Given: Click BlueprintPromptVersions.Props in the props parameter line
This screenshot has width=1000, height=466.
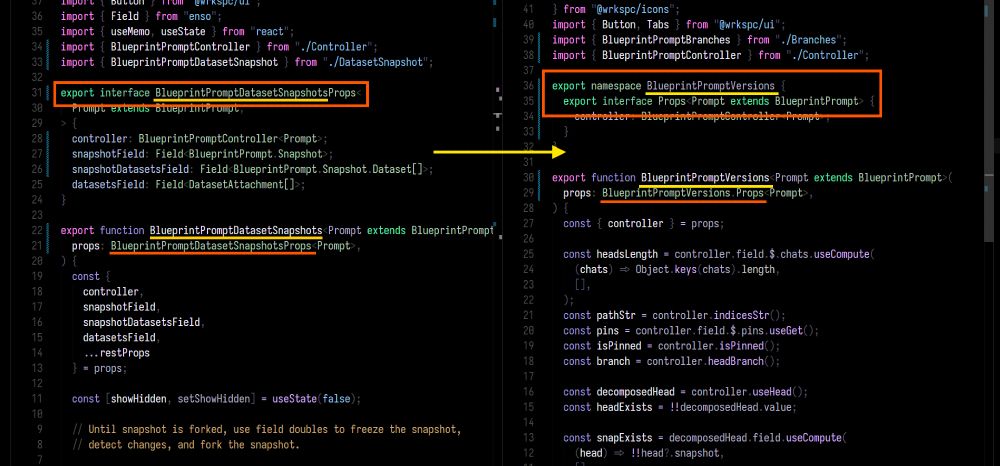Looking at the screenshot, I should 683,193.
